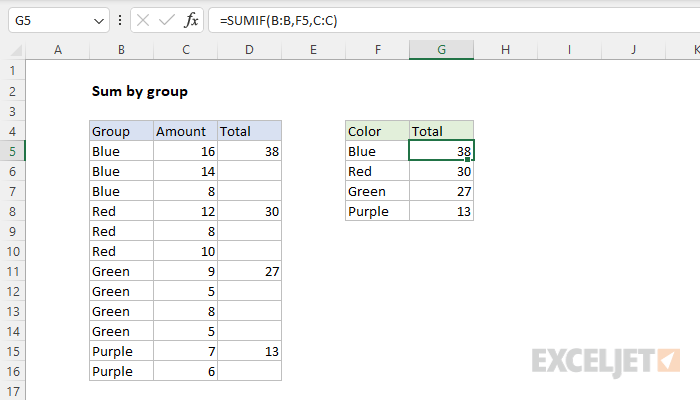This screenshot has height=400, width=700.
Task: Select column E header
Action: pyautogui.click(x=313, y=50)
